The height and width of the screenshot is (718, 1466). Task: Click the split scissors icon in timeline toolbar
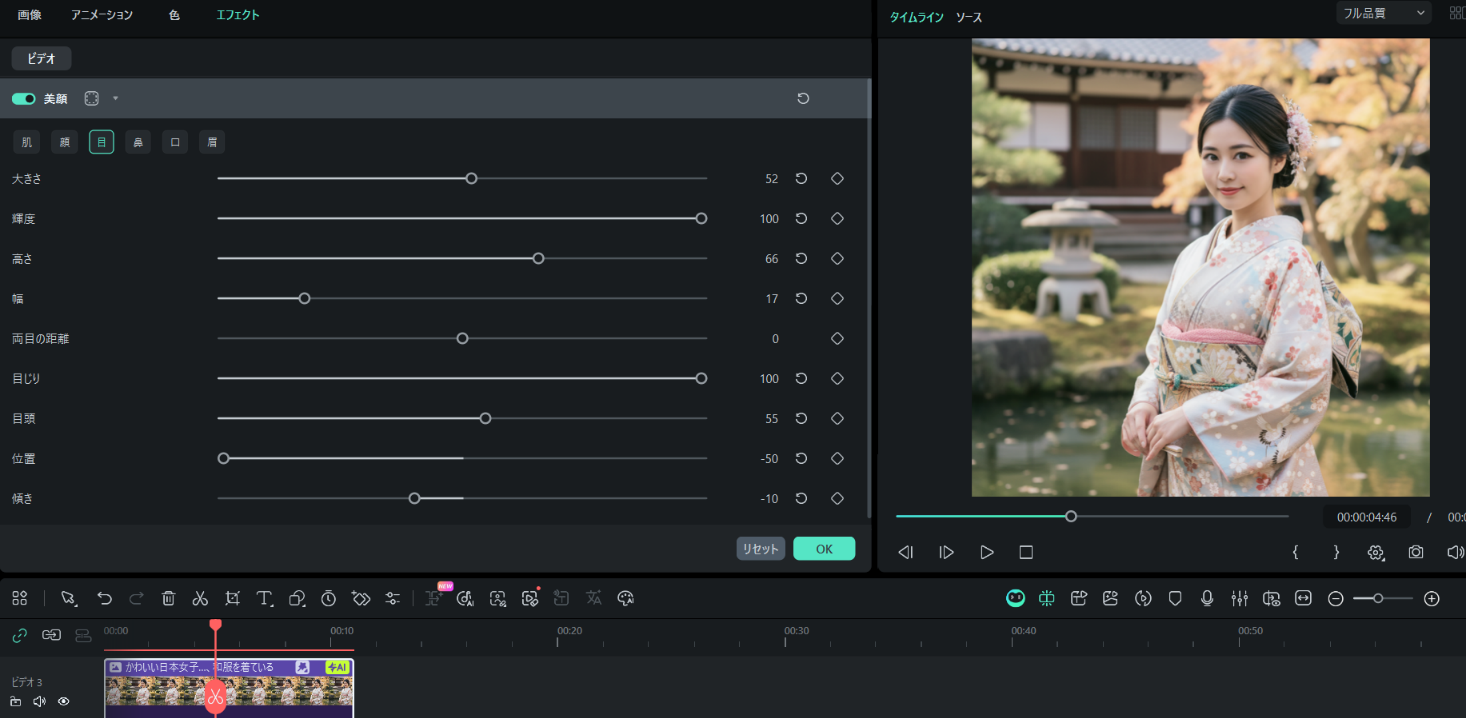(x=200, y=598)
